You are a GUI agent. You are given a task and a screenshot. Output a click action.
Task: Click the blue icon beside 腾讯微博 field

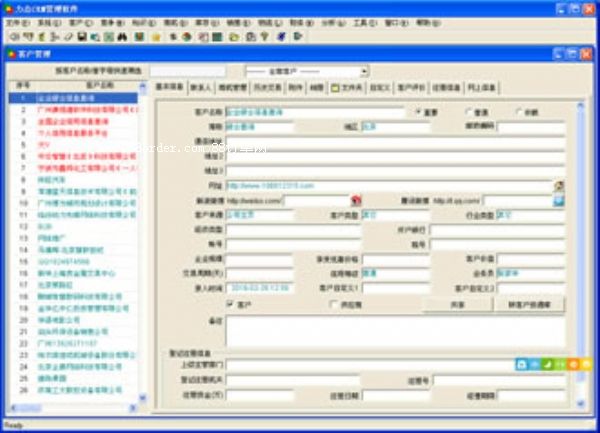point(558,200)
